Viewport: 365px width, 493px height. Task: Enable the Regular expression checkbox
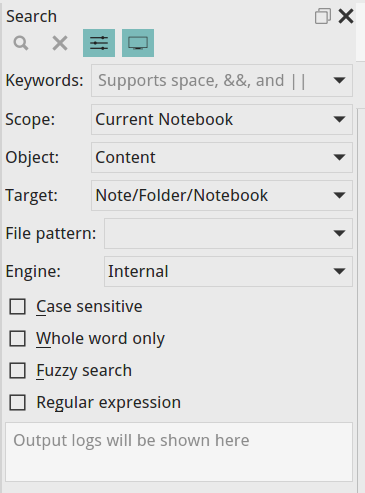[17, 402]
